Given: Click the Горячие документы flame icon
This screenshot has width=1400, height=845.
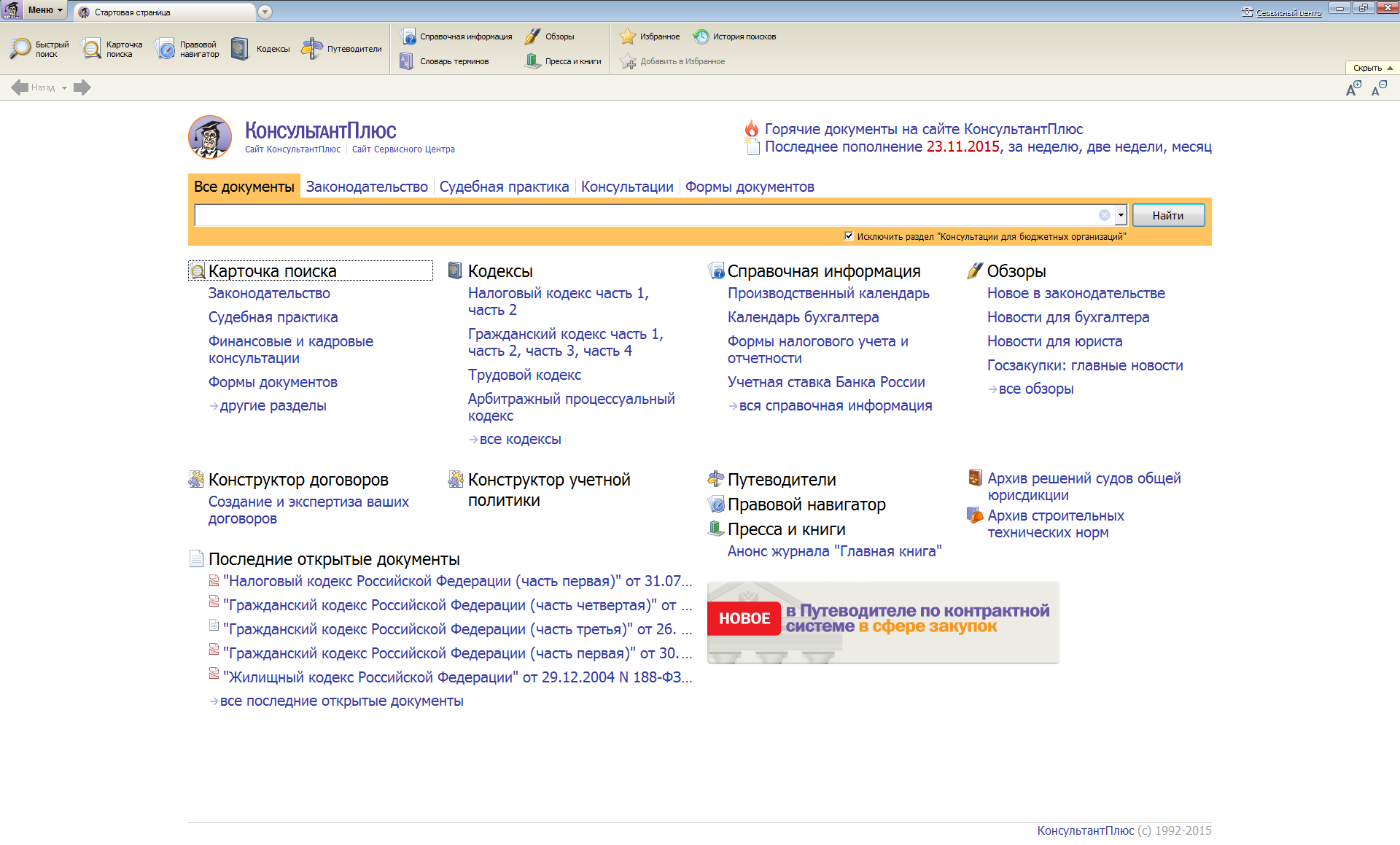Looking at the screenshot, I should coord(752,128).
